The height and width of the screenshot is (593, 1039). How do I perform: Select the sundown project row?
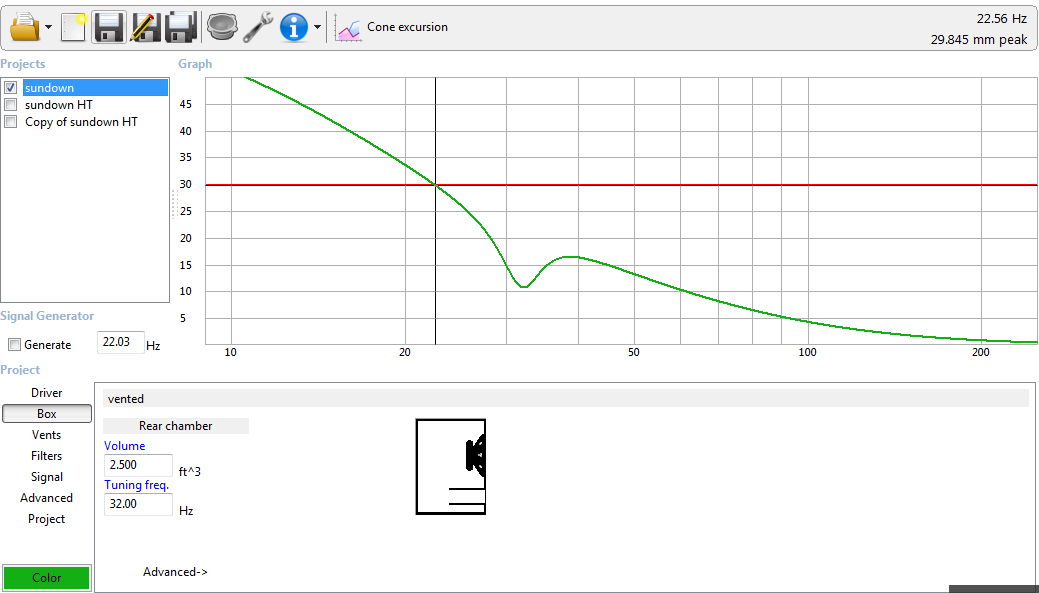pos(95,87)
